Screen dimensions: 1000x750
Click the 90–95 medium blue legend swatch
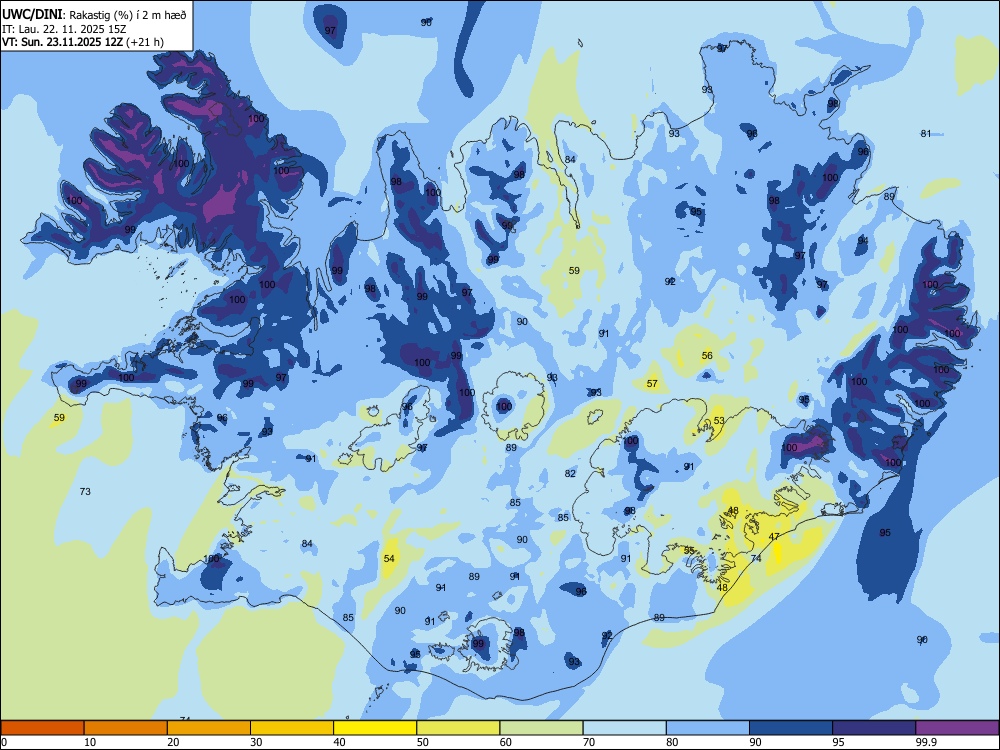pyautogui.click(x=791, y=728)
